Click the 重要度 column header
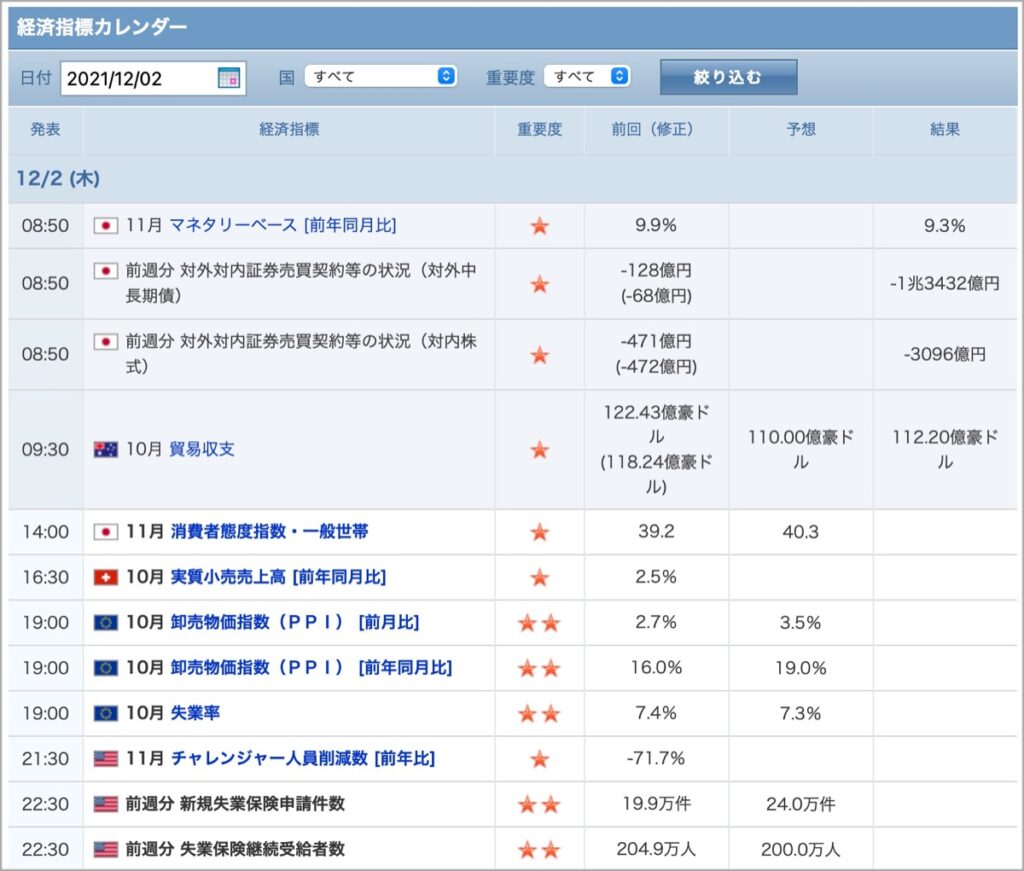 pyautogui.click(x=539, y=129)
